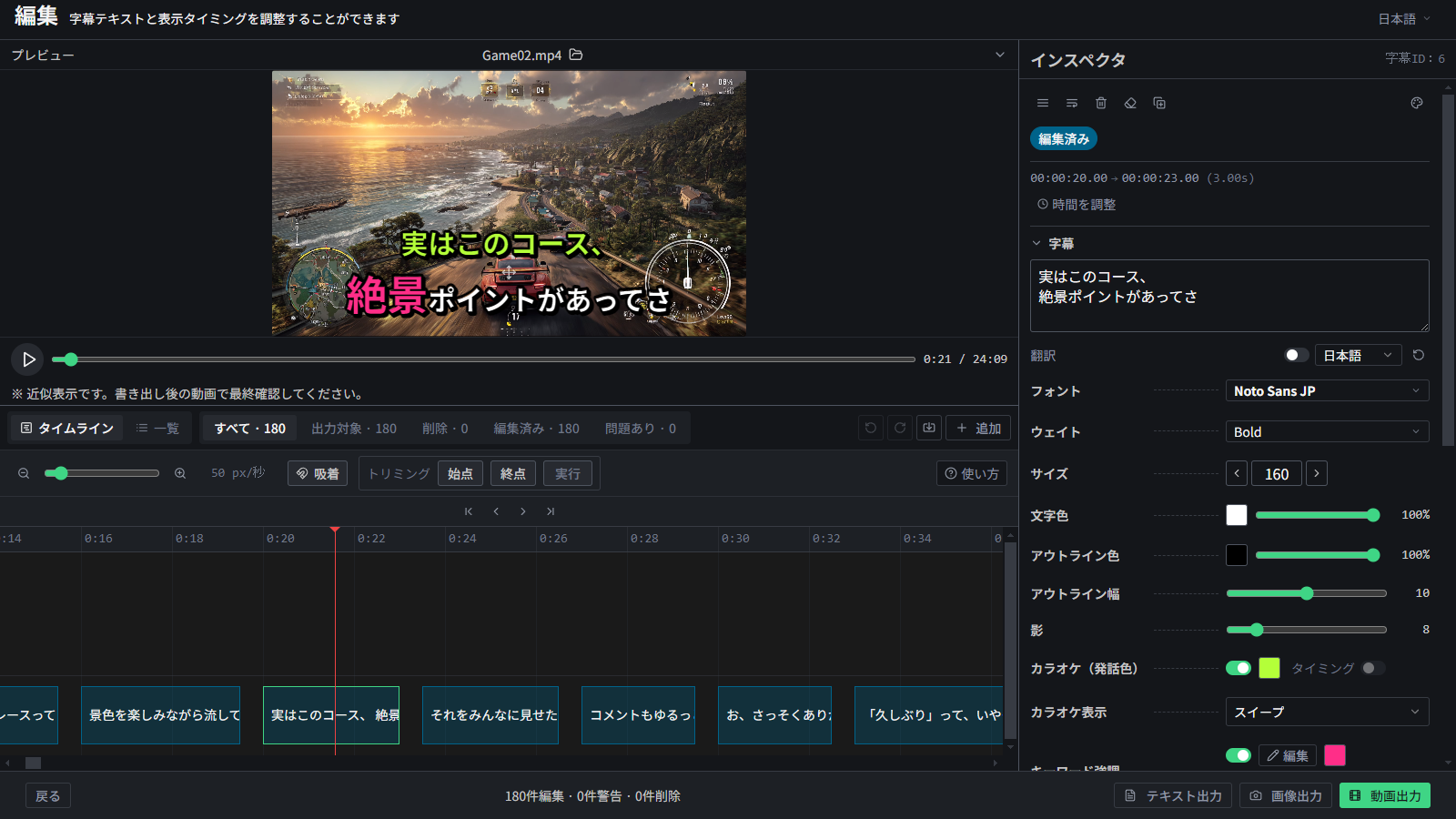This screenshot has width=1456, height=819.
Task: Click the undo icon in the timeline toolbar
Action: coord(871,428)
